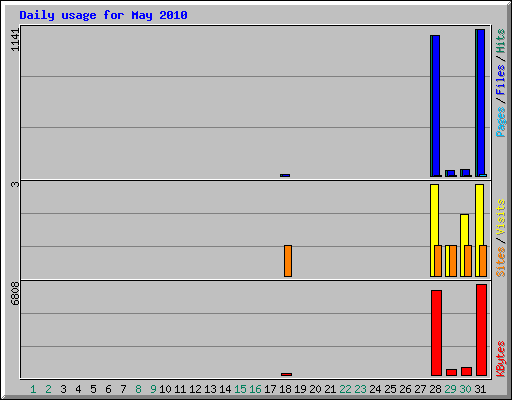Click day 1 on the x-axis
Viewport: 512px width, 400px height.
33,389
